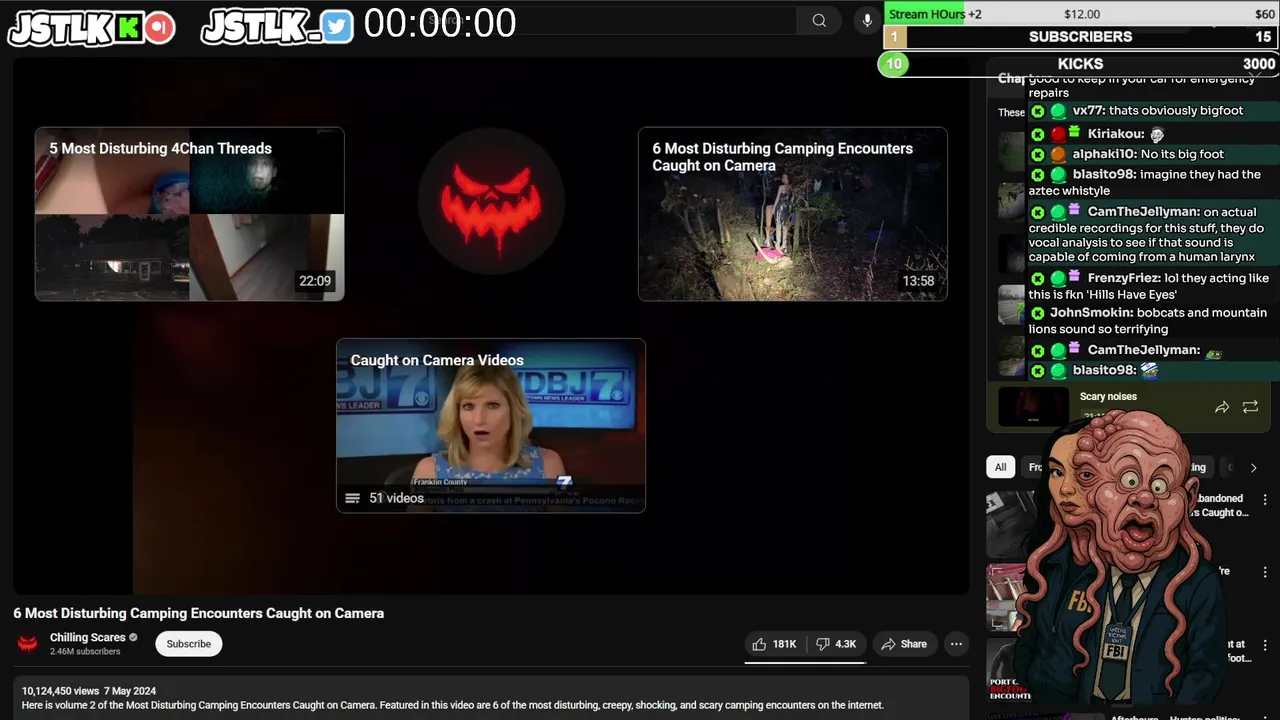Click the Afterhours video title at bottom
The image size is (1280, 720).
click(x=1176, y=716)
